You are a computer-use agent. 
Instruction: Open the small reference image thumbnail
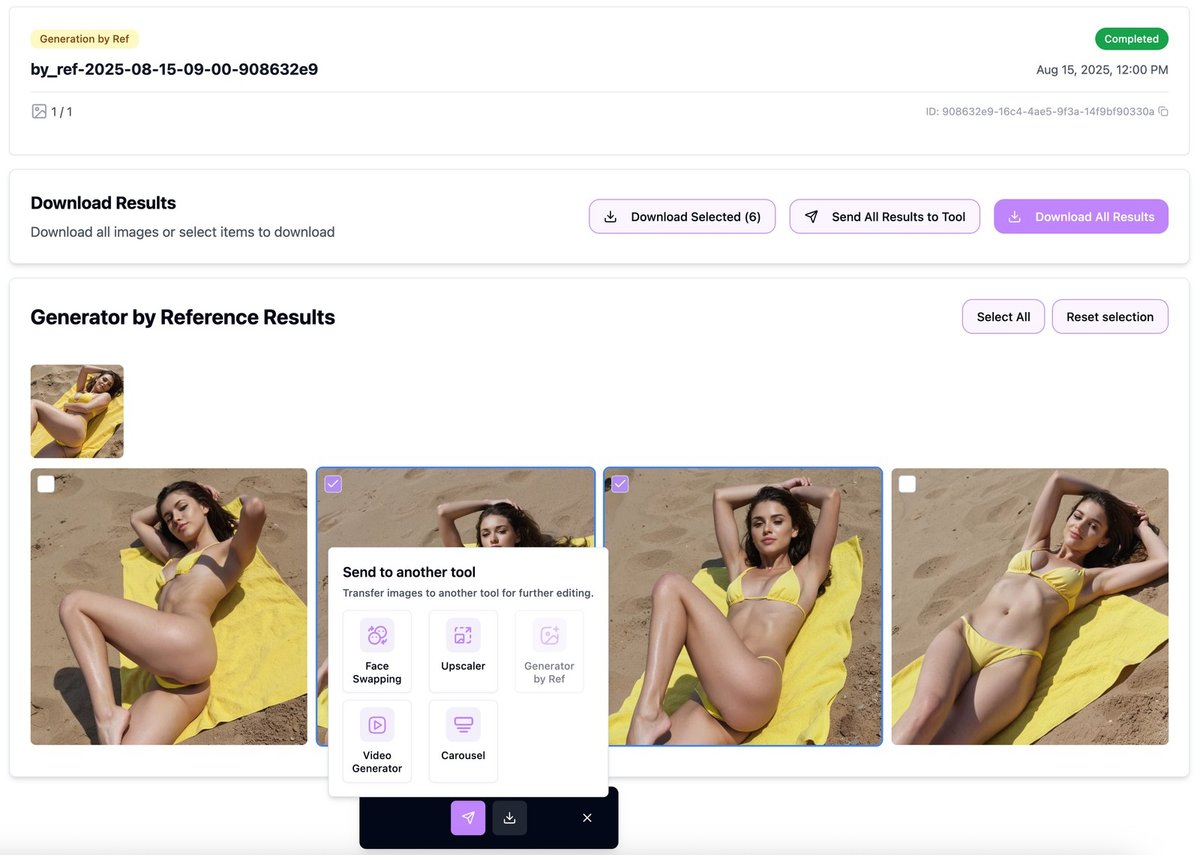click(77, 411)
